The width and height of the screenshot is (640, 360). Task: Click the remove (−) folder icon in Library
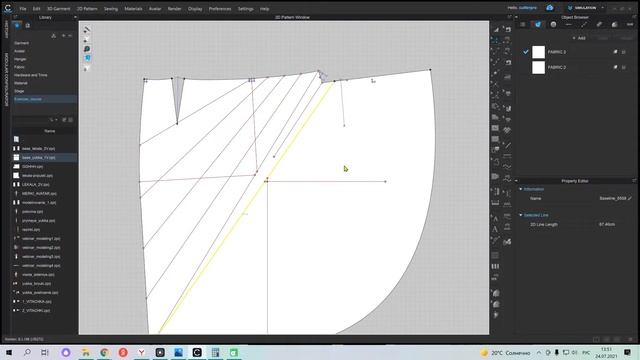click(x=70, y=36)
